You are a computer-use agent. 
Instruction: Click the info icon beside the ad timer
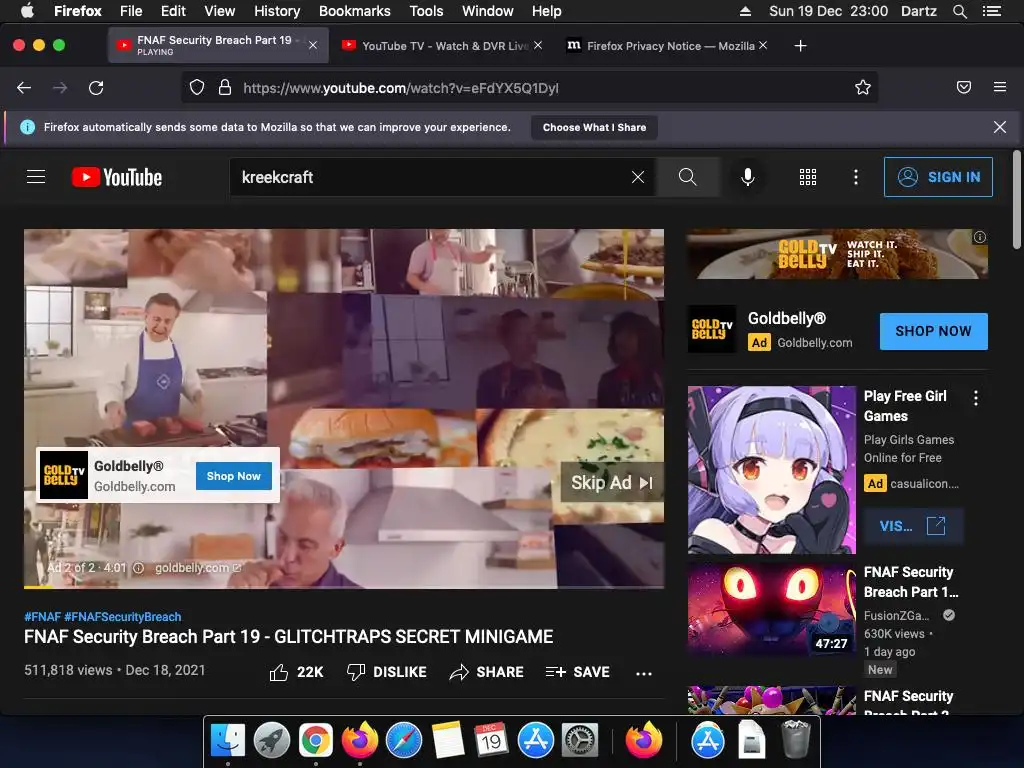pyautogui.click(x=138, y=568)
